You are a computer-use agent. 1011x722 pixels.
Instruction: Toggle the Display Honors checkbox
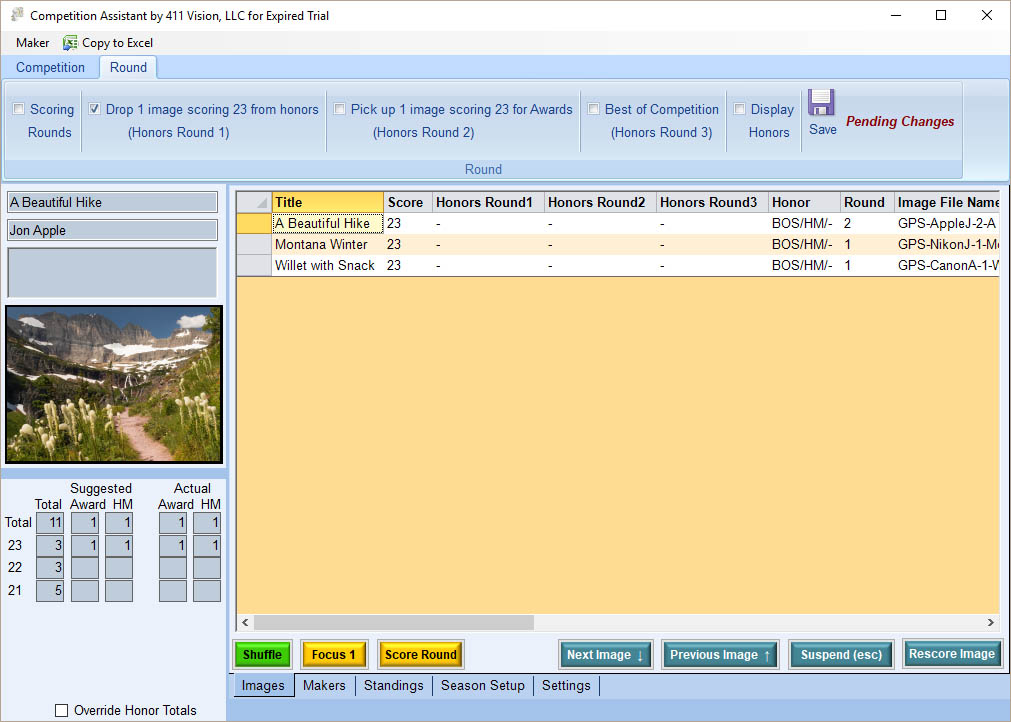pyautogui.click(x=740, y=109)
